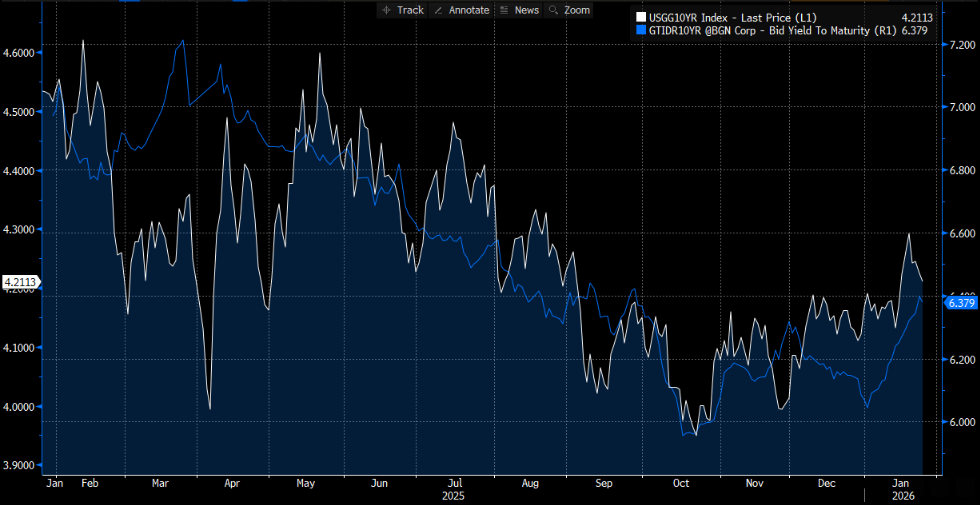Show News on the chart

pyautogui.click(x=519, y=10)
